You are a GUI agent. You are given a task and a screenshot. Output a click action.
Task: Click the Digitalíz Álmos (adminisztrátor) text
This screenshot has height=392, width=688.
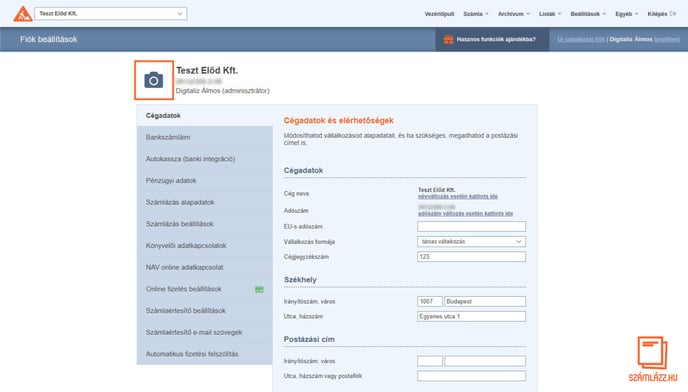pos(222,91)
